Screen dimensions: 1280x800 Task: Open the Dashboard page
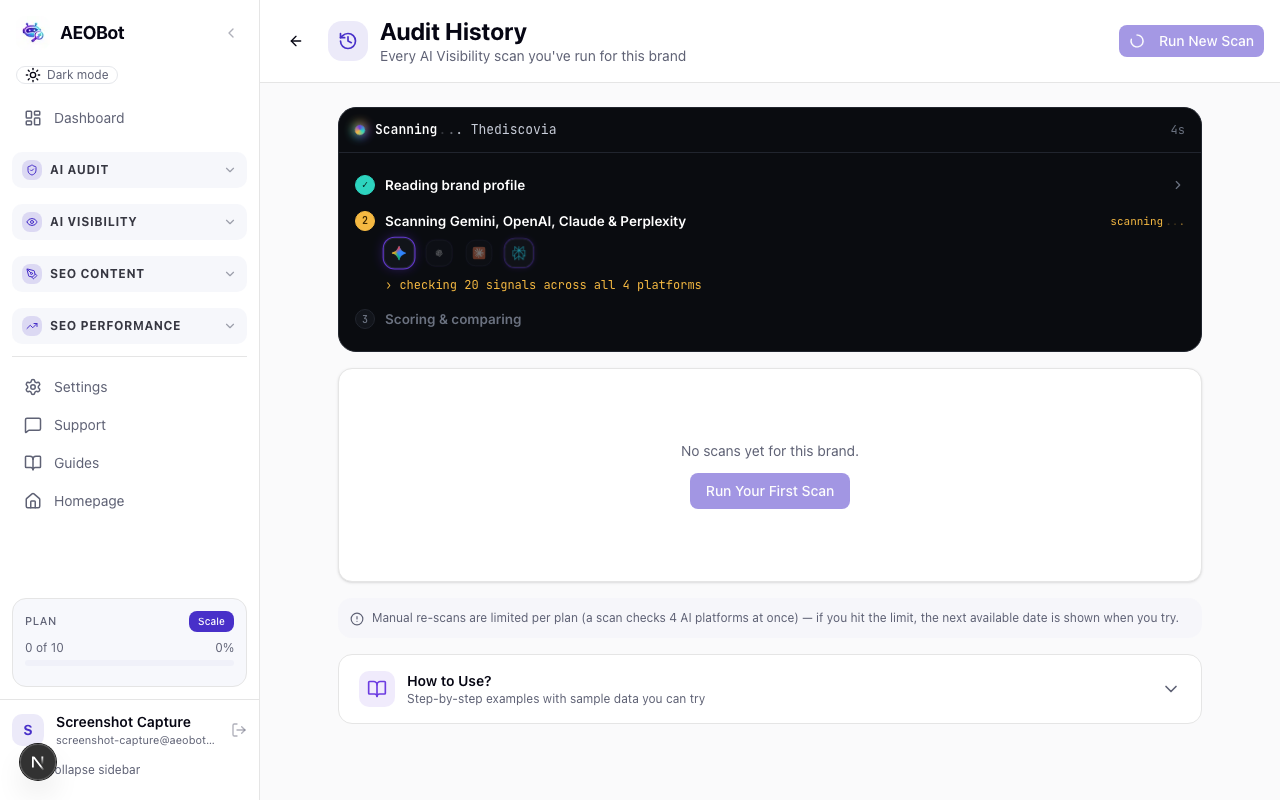pos(129,118)
